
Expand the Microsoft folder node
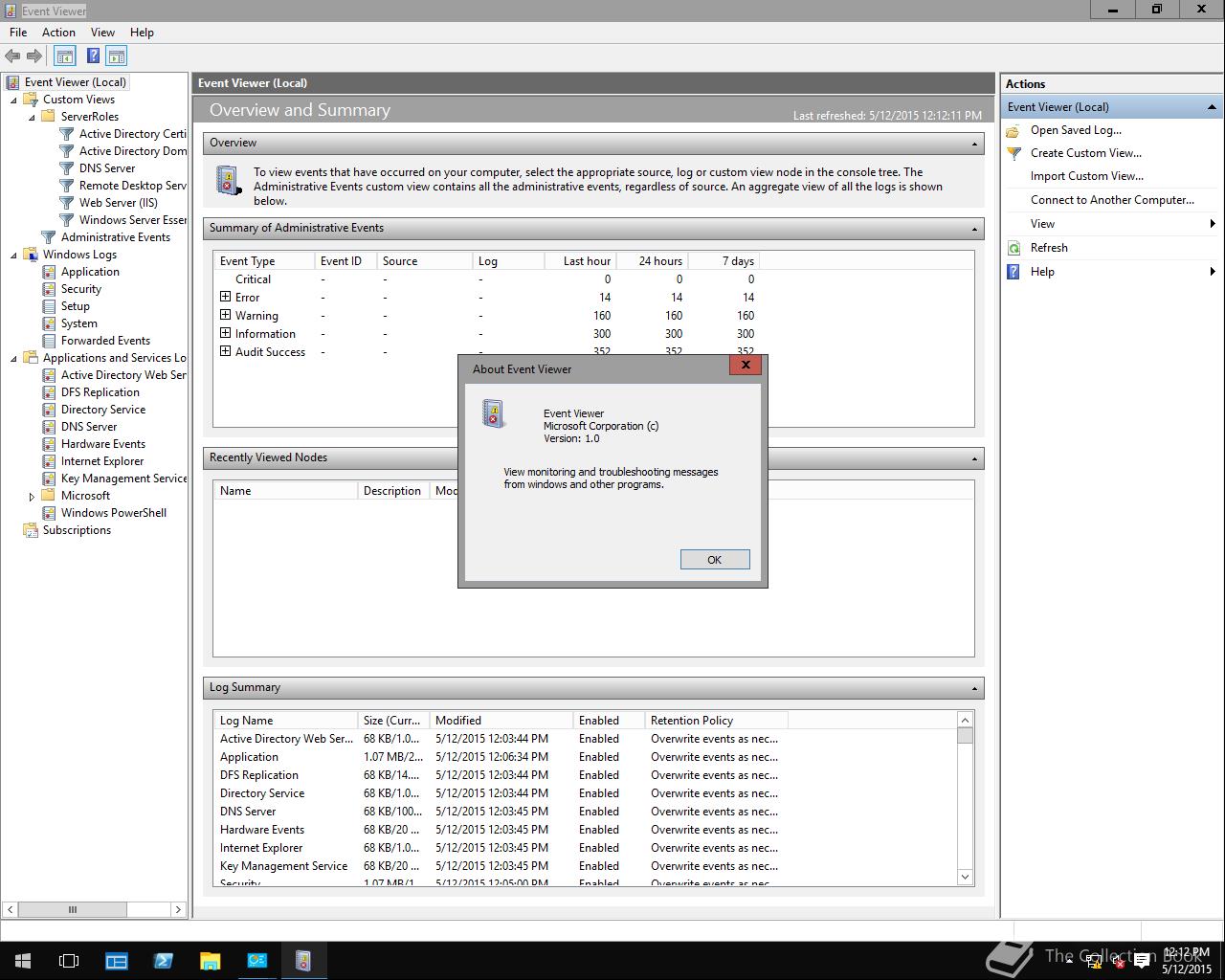tap(32, 497)
